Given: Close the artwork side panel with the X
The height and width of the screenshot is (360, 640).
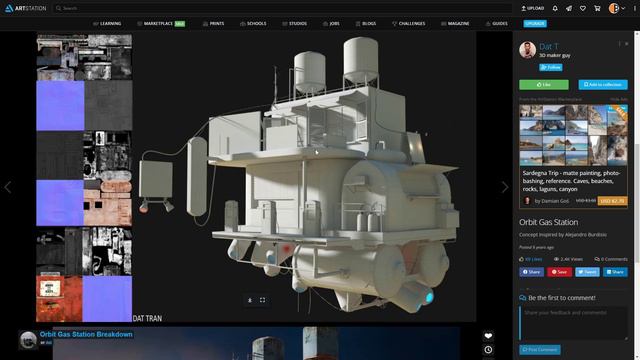Looking at the screenshot, I should click(627, 44).
